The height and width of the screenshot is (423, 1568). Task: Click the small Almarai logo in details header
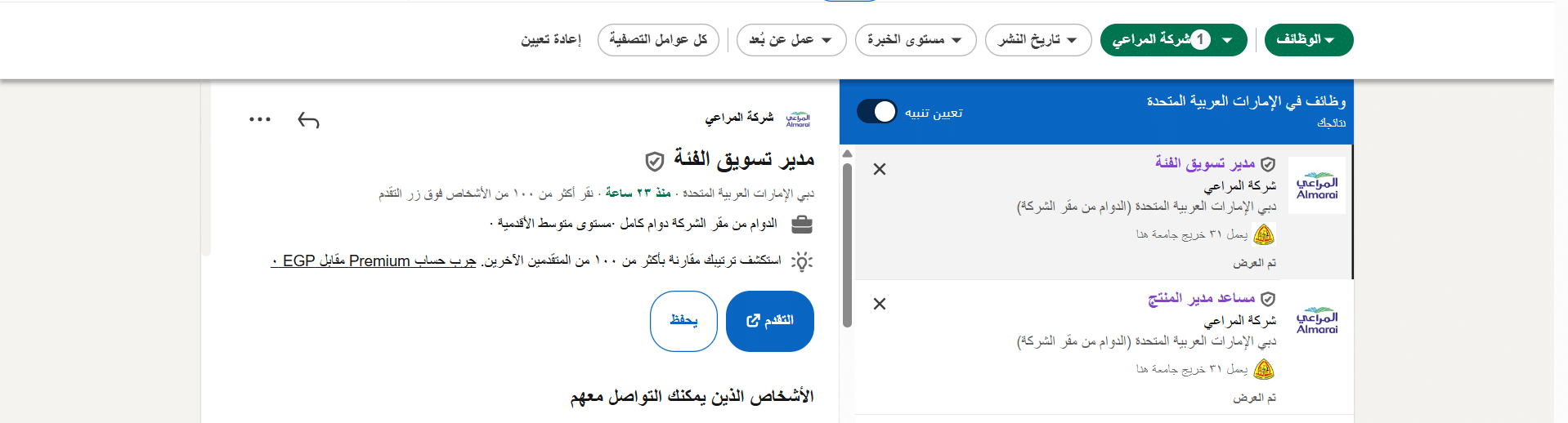click(x=798, y=119)
